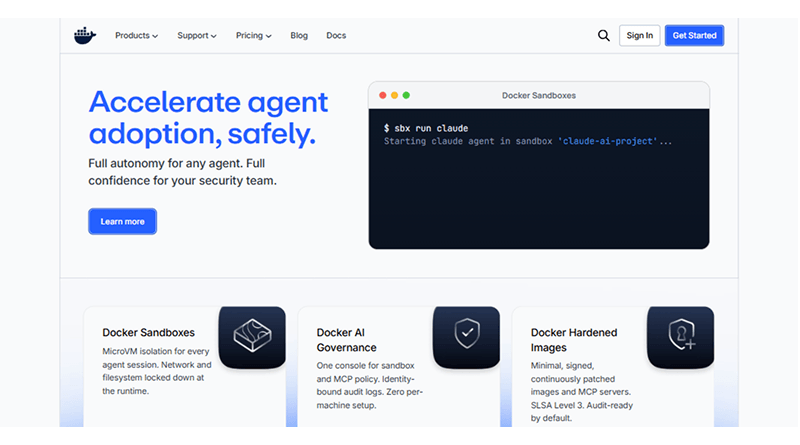Click the terminal 'Docker Sandboxes' title bar text
The image size is (800, 445).
(x=539, y=95)
